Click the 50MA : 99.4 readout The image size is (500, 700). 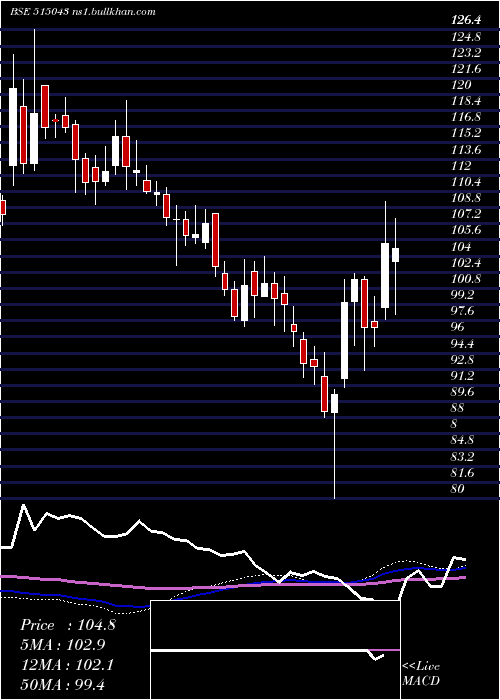click(x=62, y=684)
